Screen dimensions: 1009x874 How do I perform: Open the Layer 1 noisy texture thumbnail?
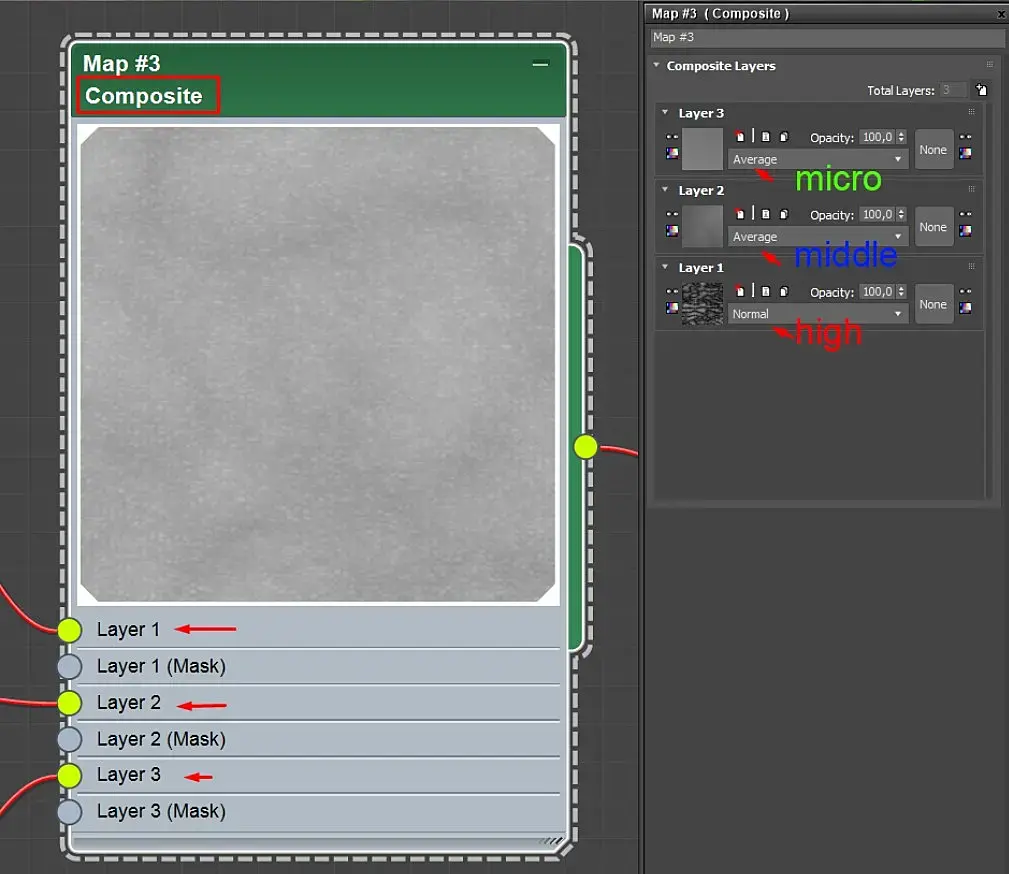coord(702,304)
